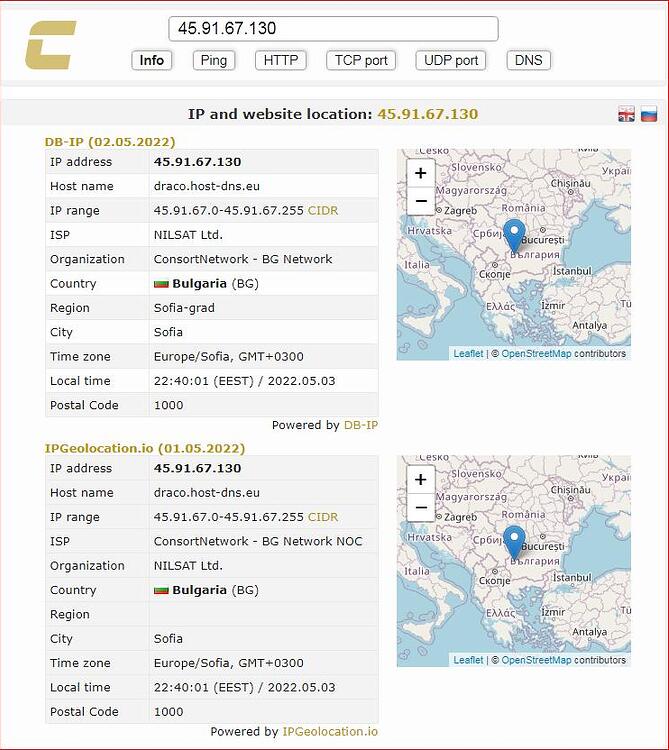
Task: Select 'NILSAT Ltd.' in IPGeolocation.io Organization row
Action: (188, 566)
